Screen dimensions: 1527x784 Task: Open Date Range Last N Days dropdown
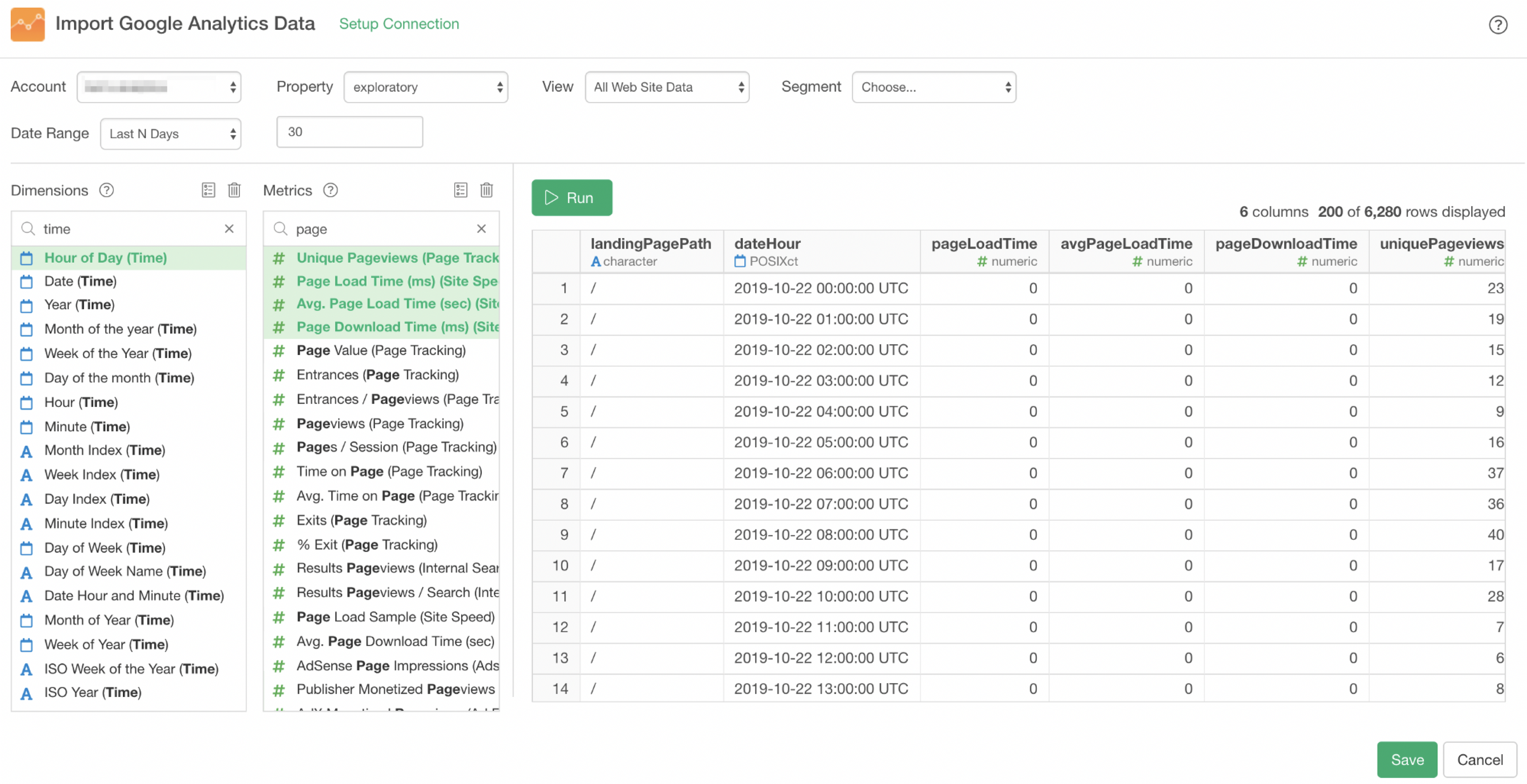171,134
